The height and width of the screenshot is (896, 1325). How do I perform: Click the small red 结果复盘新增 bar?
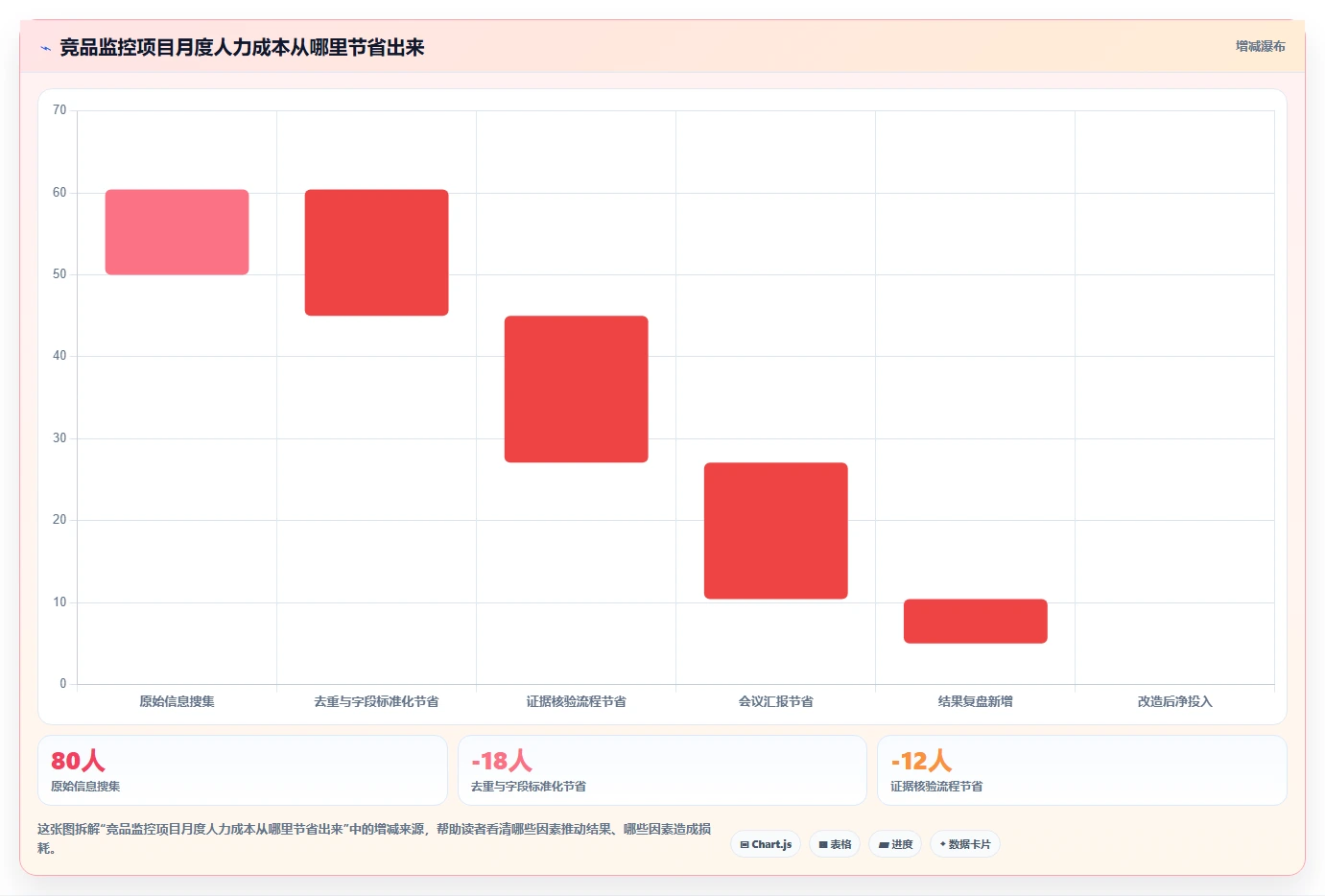pyautogui.click(x=976, y=622)
